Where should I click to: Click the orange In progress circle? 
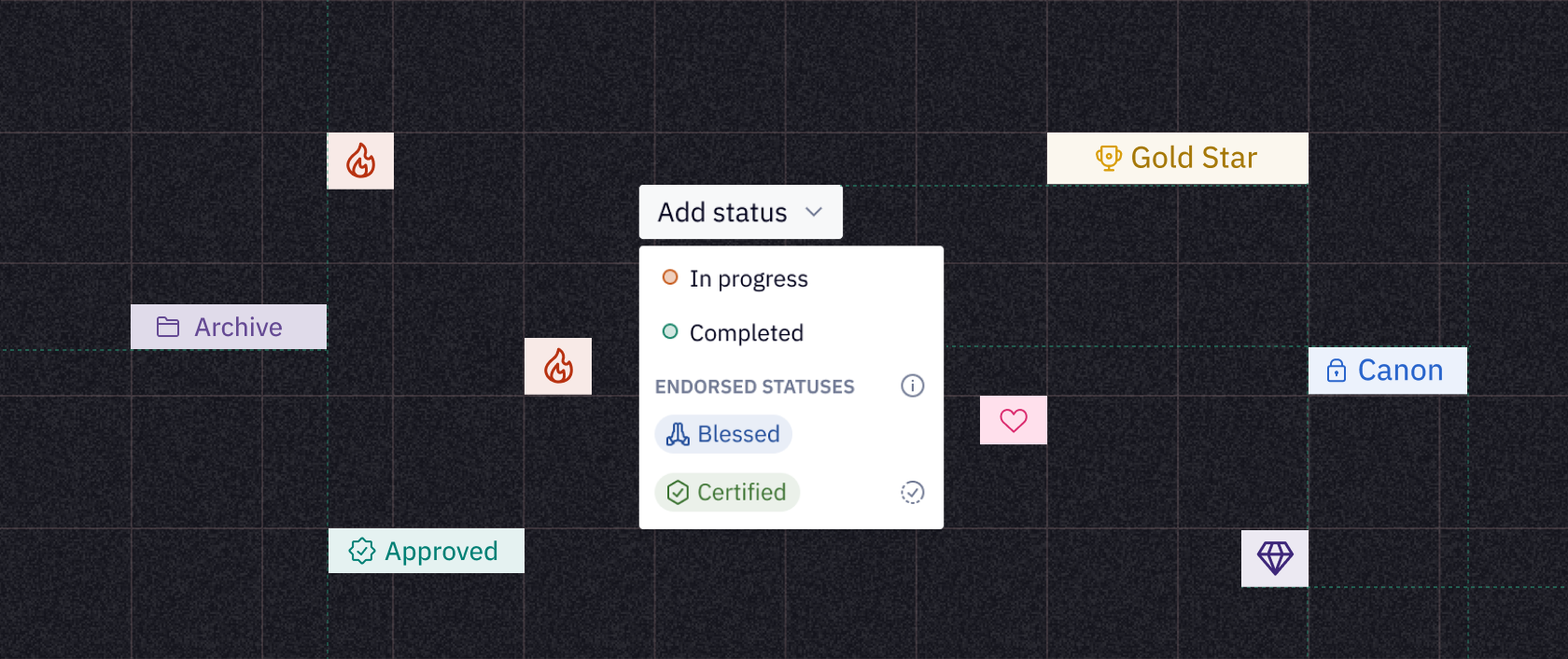[670, 277]
